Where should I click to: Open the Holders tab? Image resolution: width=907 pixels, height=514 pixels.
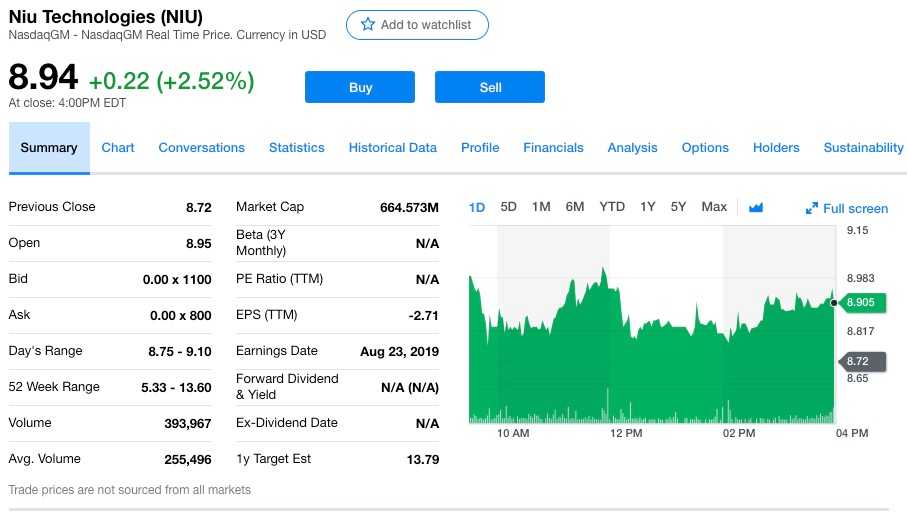776,148
